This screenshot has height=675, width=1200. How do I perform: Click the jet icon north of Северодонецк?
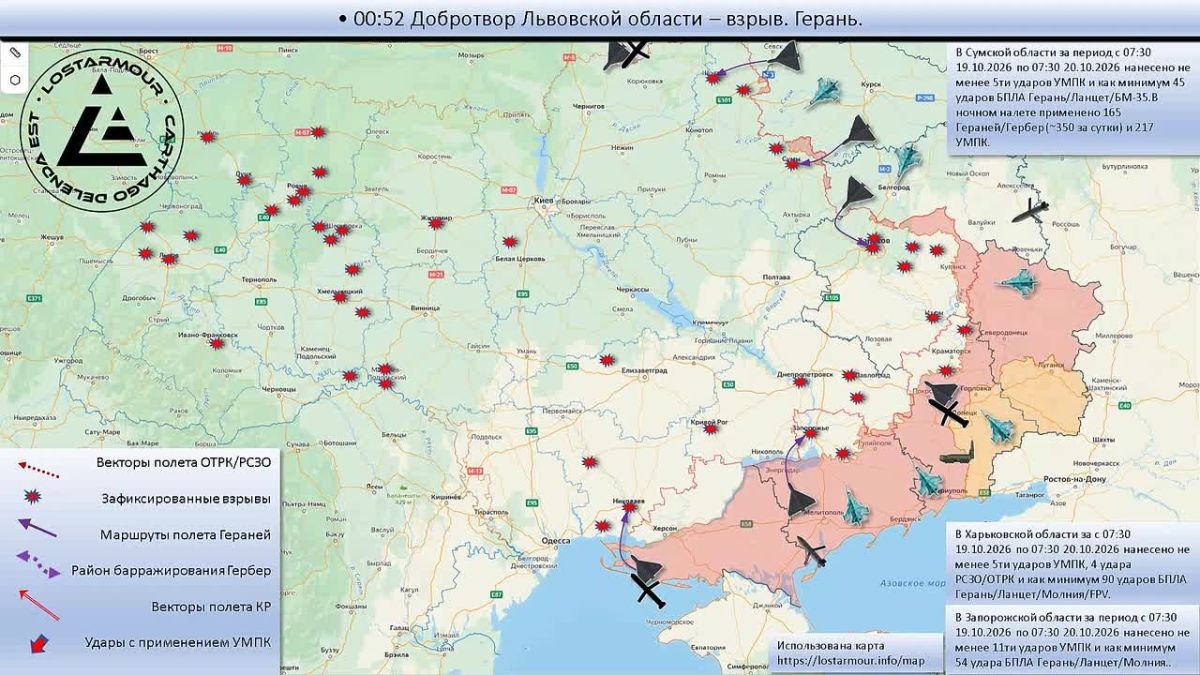(x=1020, y=283)
